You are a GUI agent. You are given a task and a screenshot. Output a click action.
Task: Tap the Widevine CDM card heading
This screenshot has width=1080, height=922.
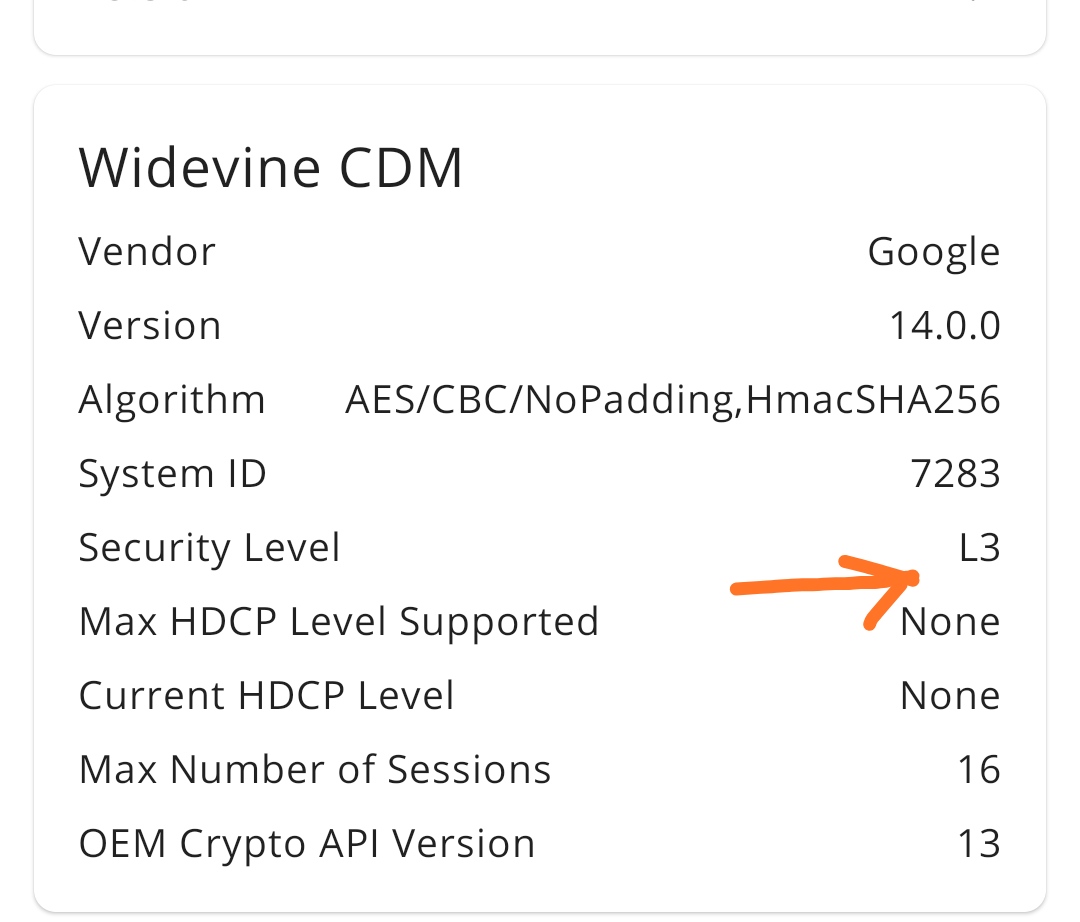tap(271, 168)
